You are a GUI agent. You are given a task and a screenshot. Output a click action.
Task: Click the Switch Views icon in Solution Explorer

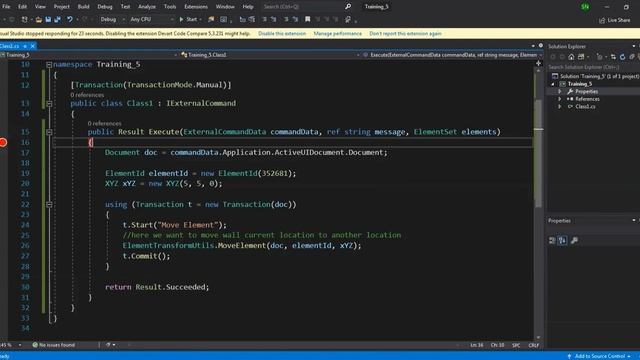[x=581, y=57]
